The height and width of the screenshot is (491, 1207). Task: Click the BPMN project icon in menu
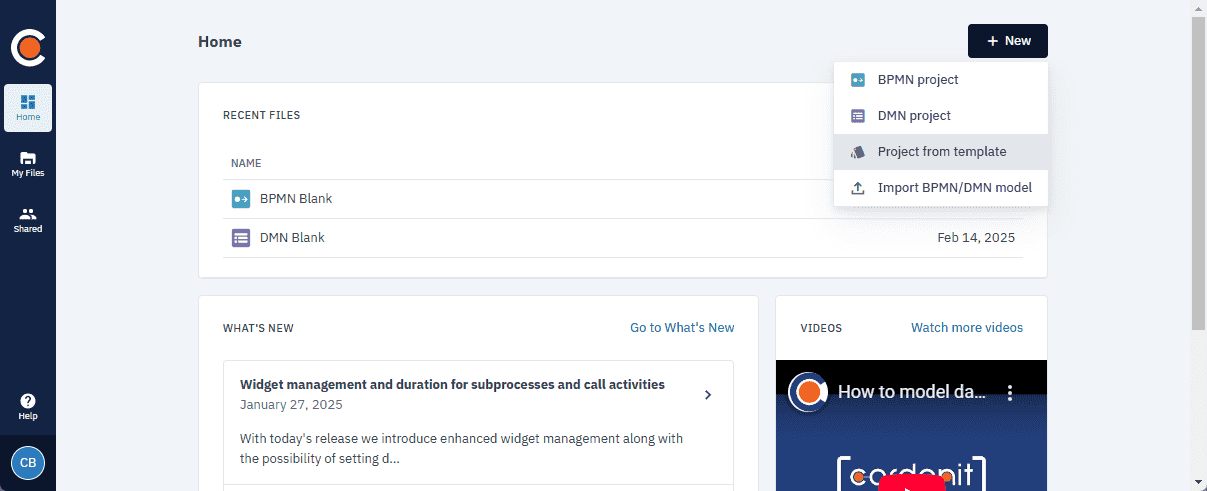click(x=858, y=80)
